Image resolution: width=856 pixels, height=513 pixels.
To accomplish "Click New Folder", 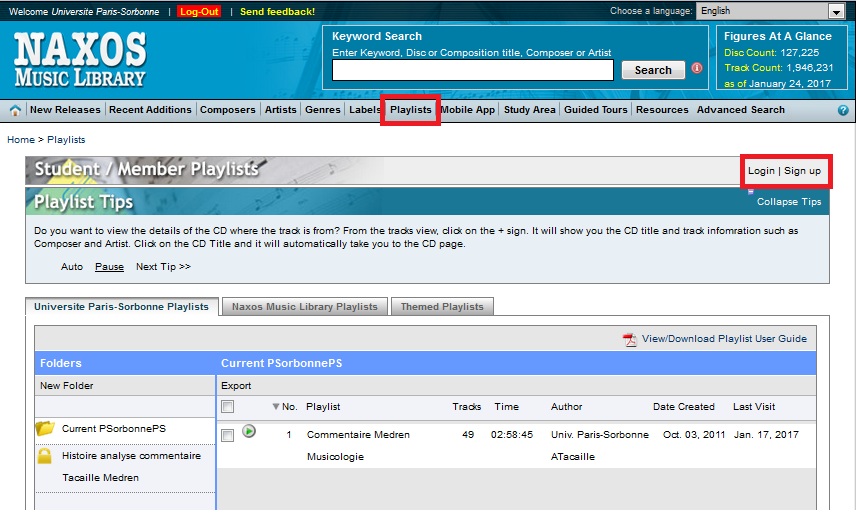I will [67, 386].
